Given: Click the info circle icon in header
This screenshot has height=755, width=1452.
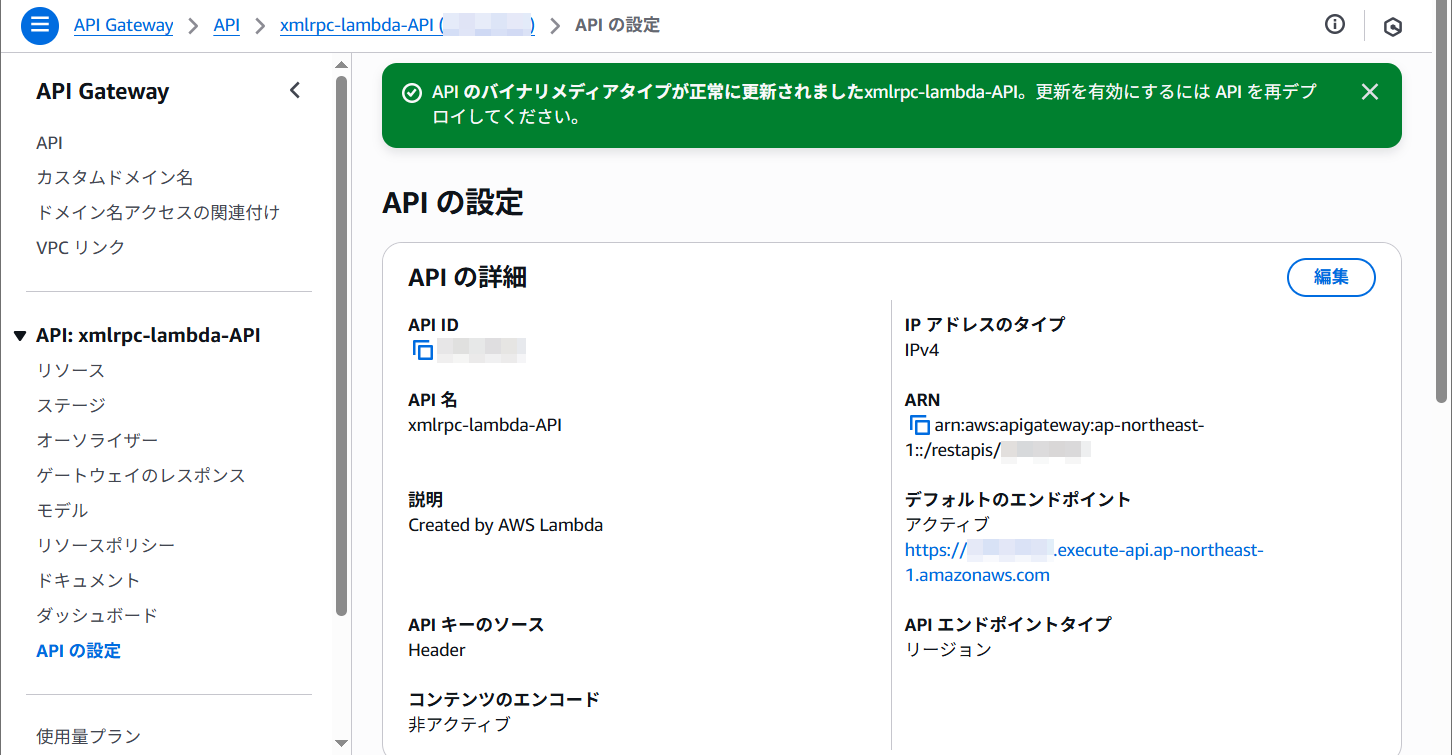Looking at the screenshot, I should [1335, 25].
